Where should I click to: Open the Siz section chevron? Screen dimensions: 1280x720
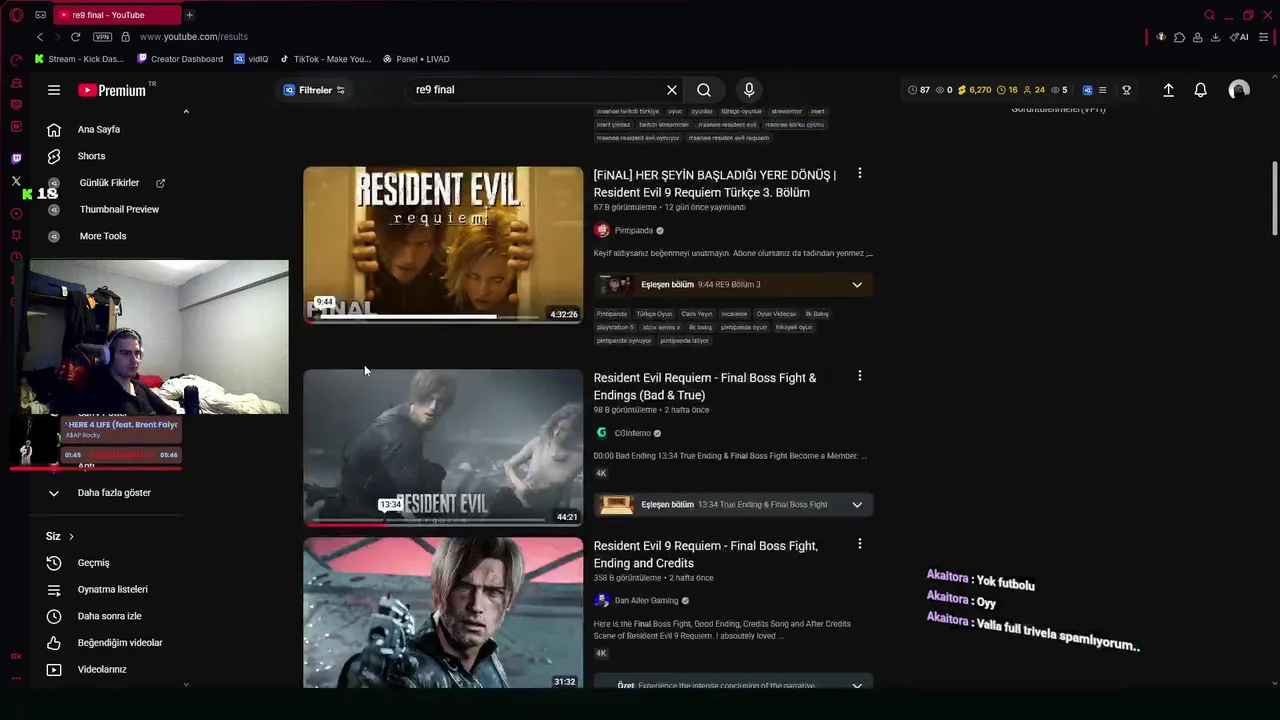71,536
